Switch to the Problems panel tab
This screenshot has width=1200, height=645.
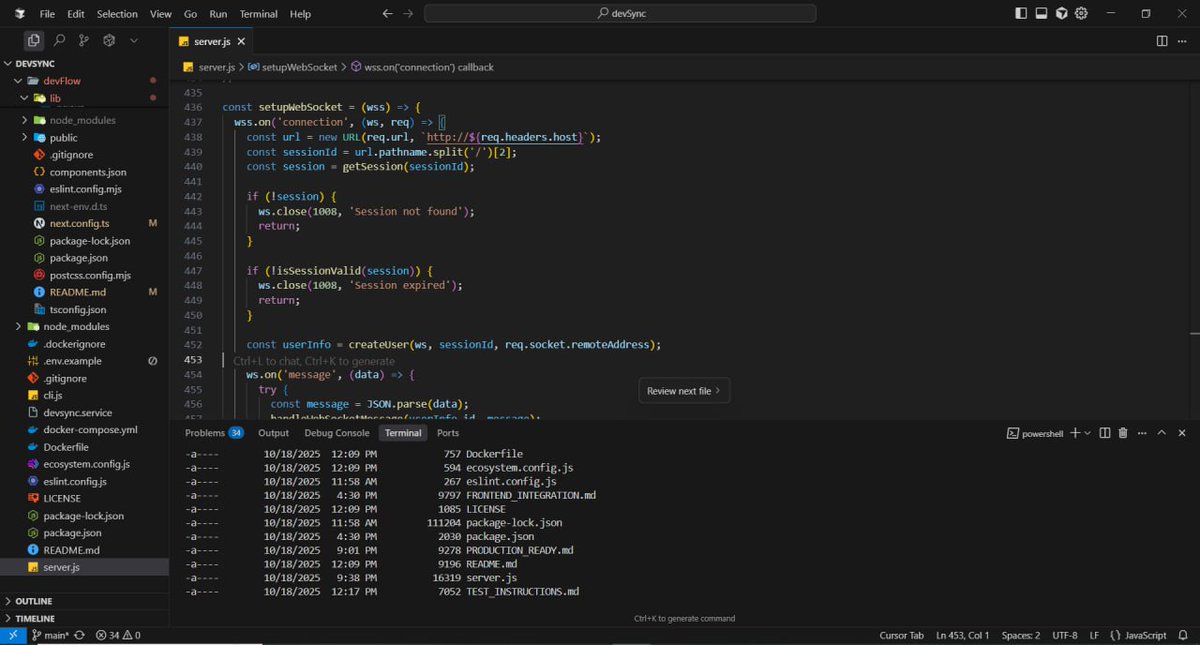click(x=214, y=433)
